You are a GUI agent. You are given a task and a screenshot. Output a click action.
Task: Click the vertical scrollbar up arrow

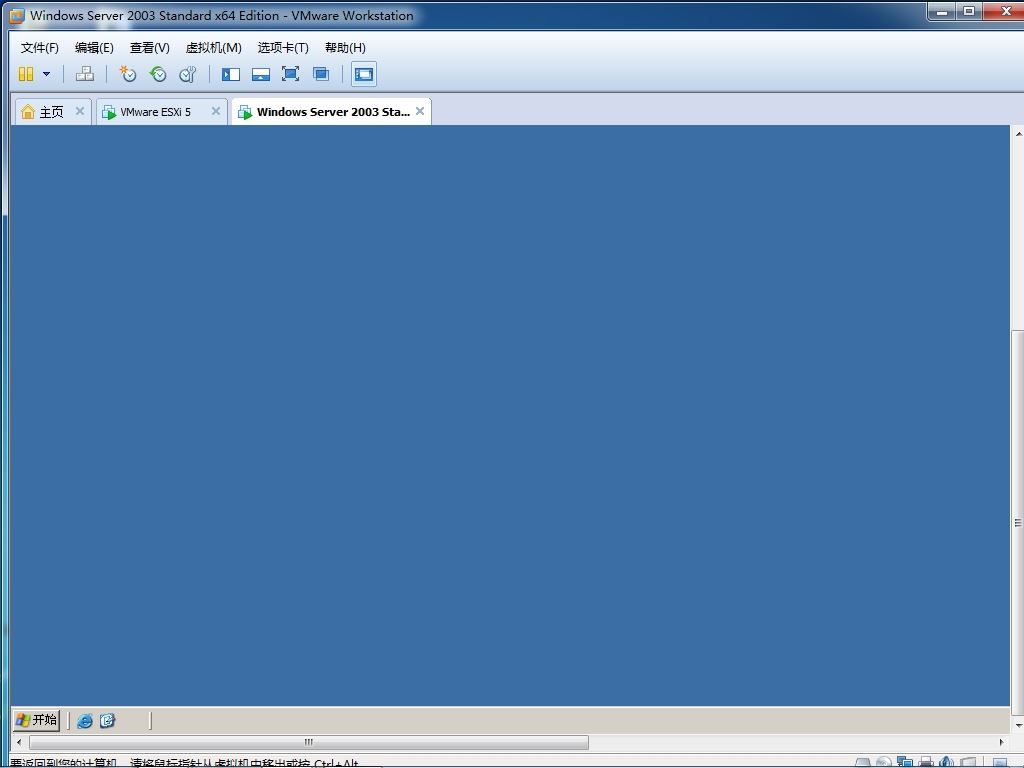coord(1018,133)
